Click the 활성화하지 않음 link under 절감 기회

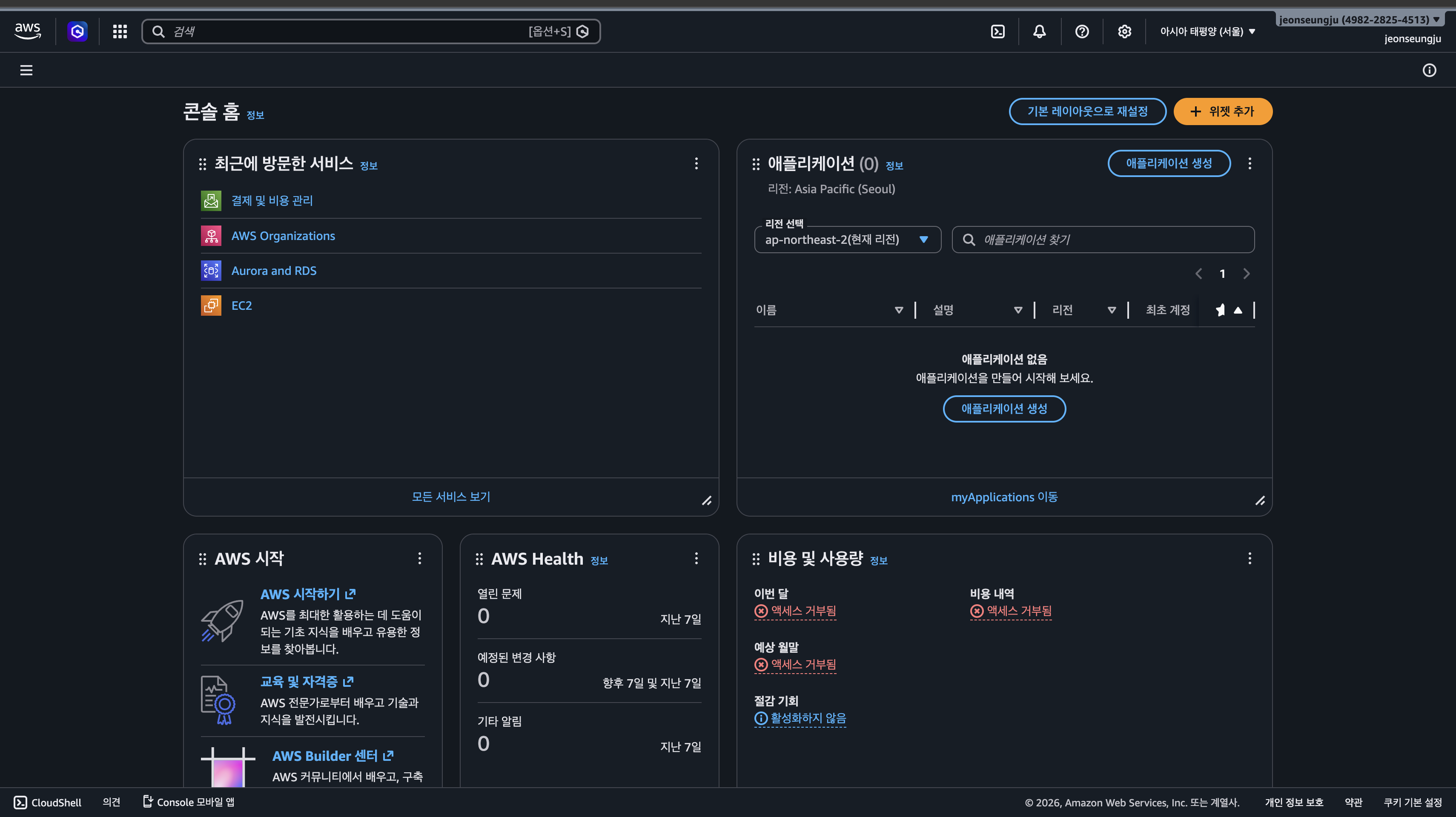click(x=800, y=718)
